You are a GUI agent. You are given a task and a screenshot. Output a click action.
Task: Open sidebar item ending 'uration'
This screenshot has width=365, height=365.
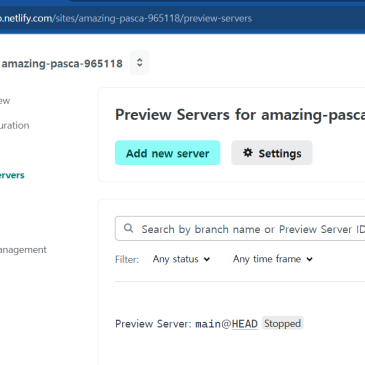(x=15, y=125)
